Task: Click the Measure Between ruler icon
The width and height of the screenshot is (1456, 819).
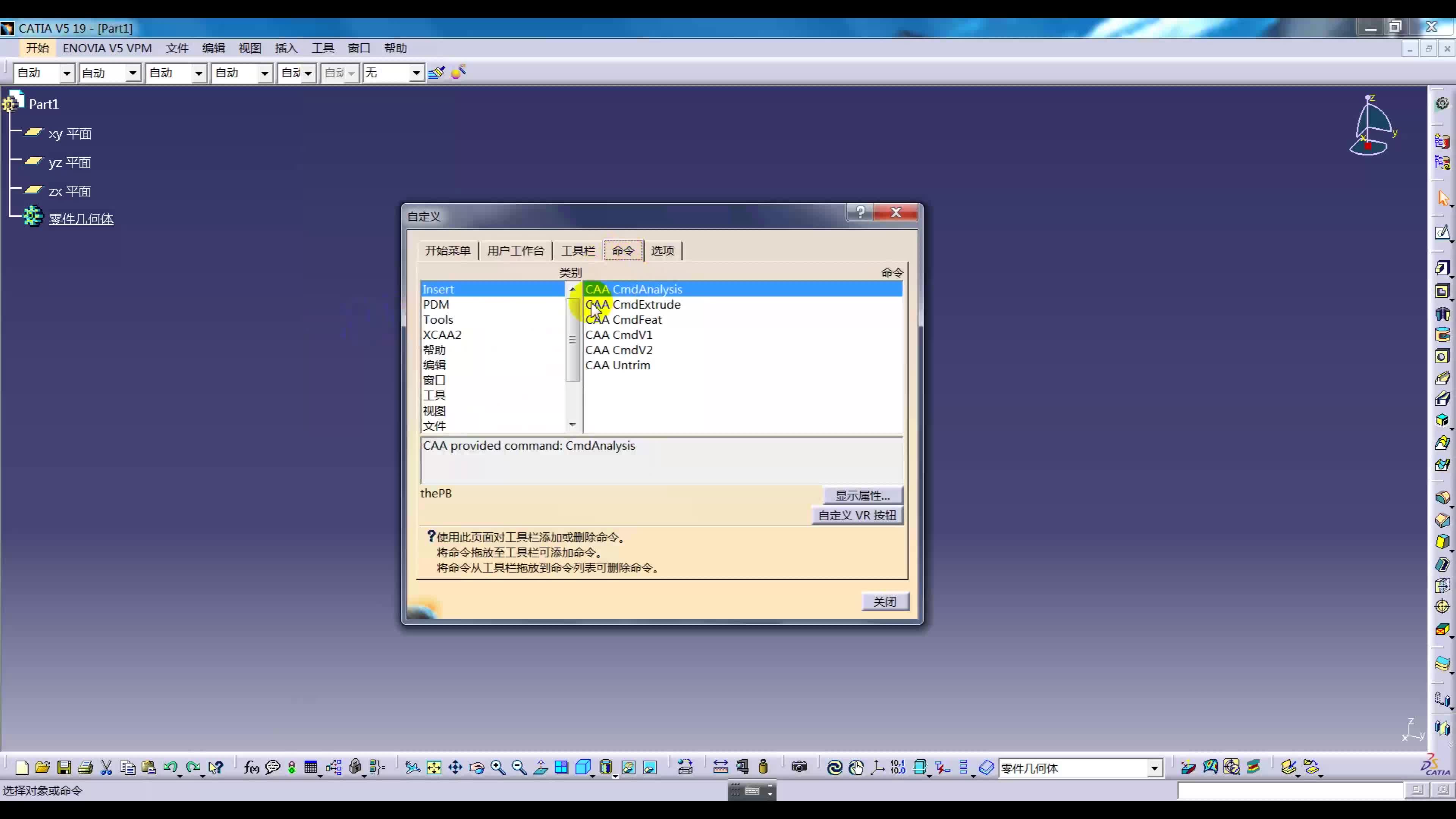Action: [720, 767]
